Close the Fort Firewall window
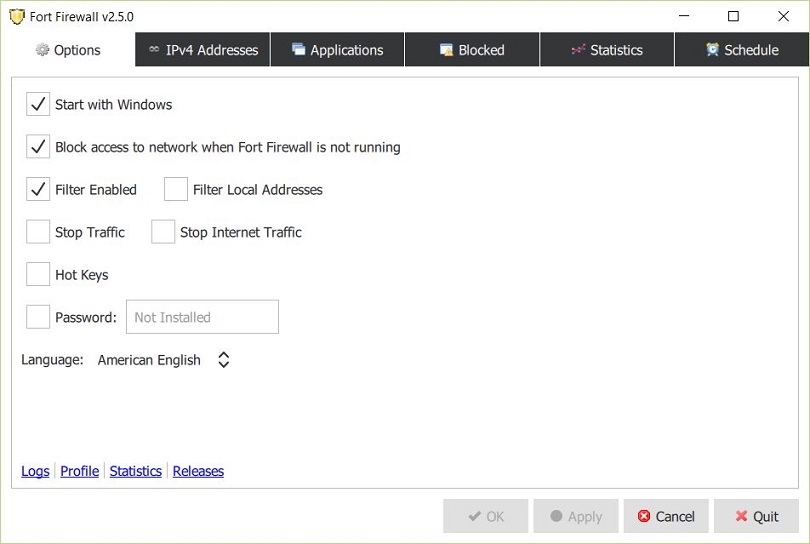The image size is (810, 544). (783, 16)
